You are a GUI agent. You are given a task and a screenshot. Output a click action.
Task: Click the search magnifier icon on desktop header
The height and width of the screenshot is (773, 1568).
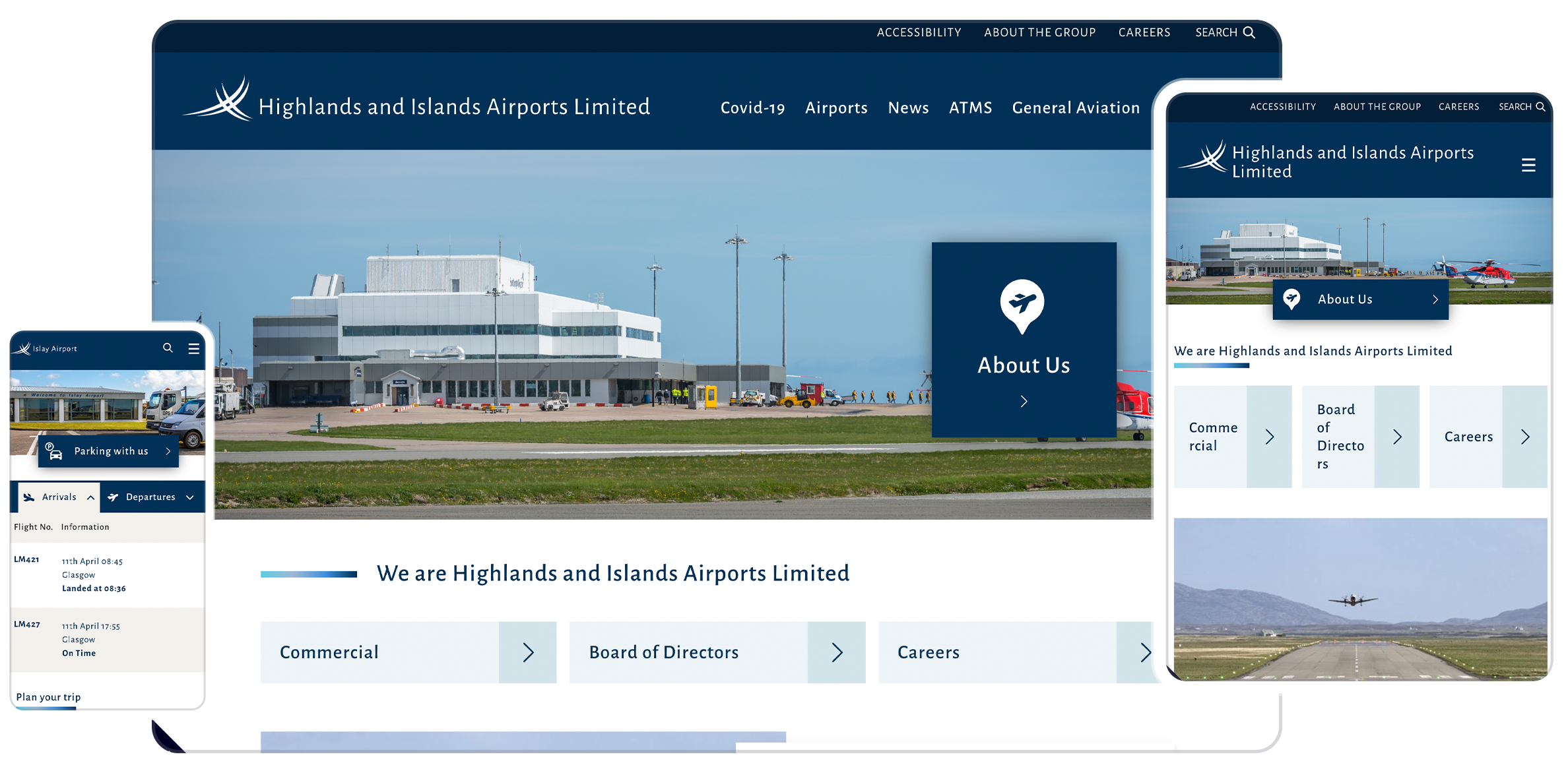[1249, 32]
